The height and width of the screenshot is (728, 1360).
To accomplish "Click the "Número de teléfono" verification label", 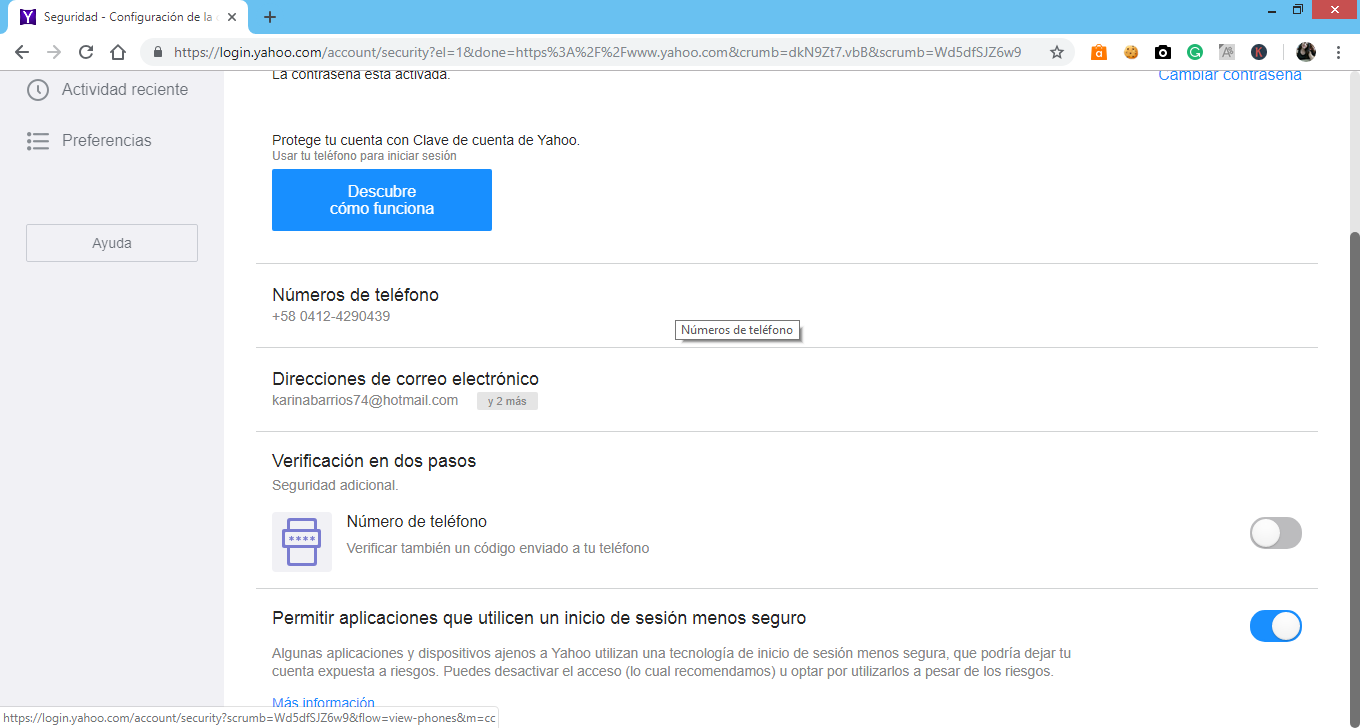I will (x=417, y=521).
